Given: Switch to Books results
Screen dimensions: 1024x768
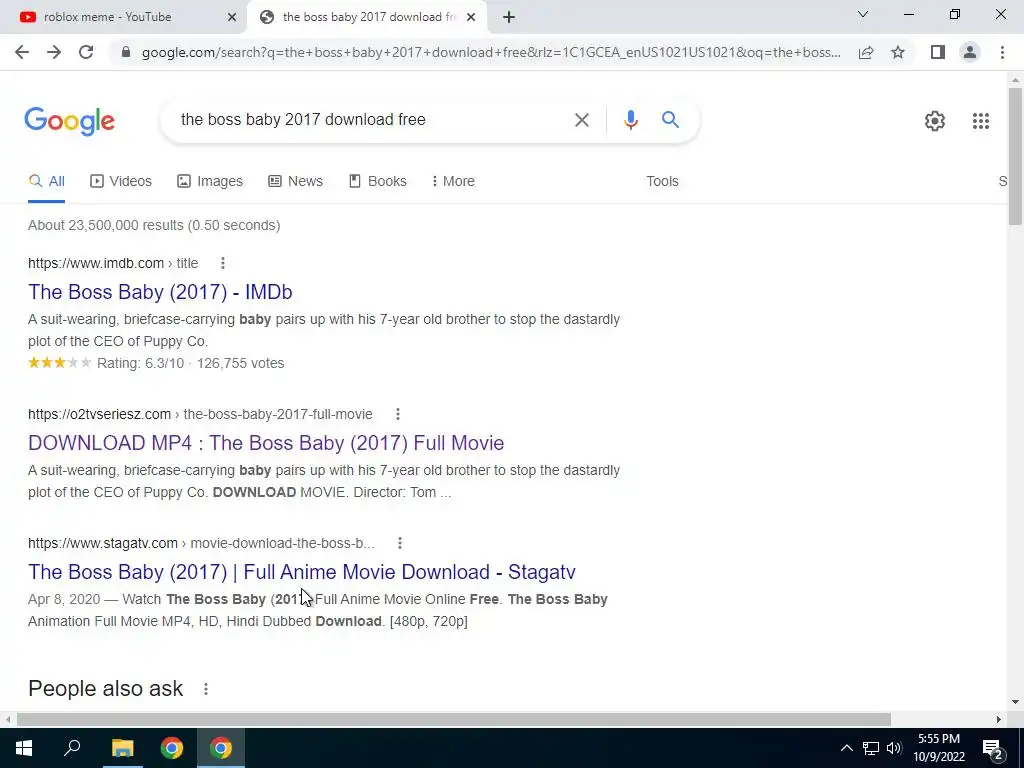Looking at the screenshot, I should tap(377, 181).
